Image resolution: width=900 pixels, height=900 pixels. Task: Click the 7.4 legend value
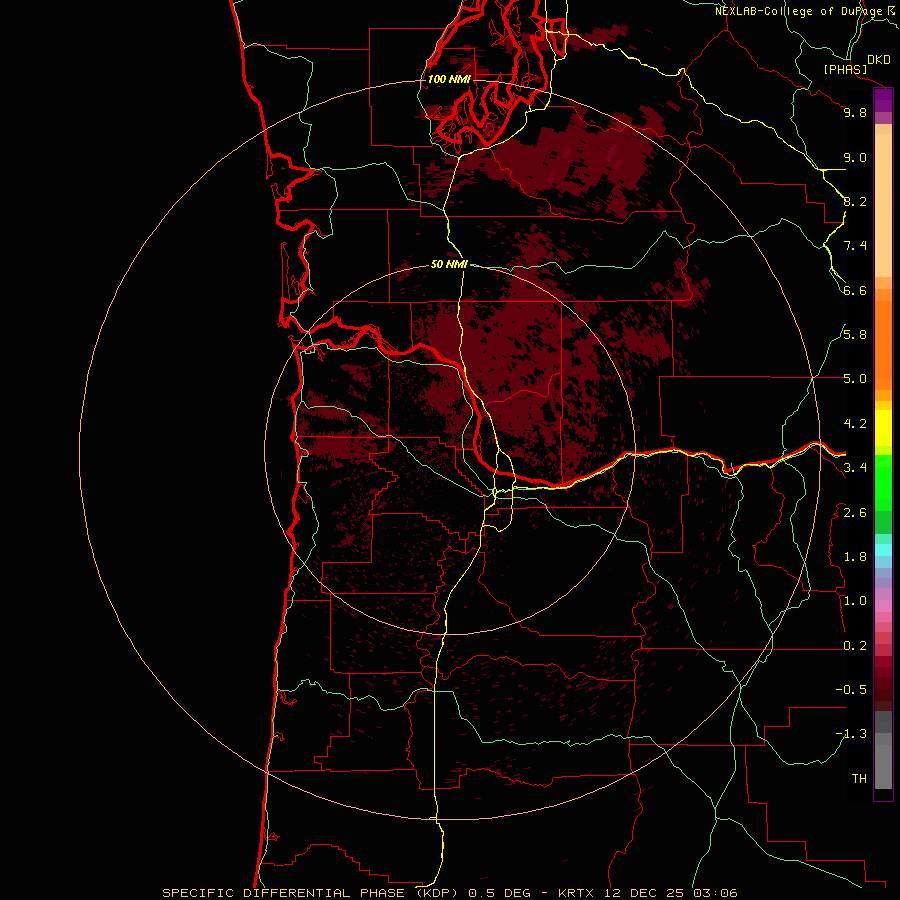pyautogui.click(x=855, y=246)
